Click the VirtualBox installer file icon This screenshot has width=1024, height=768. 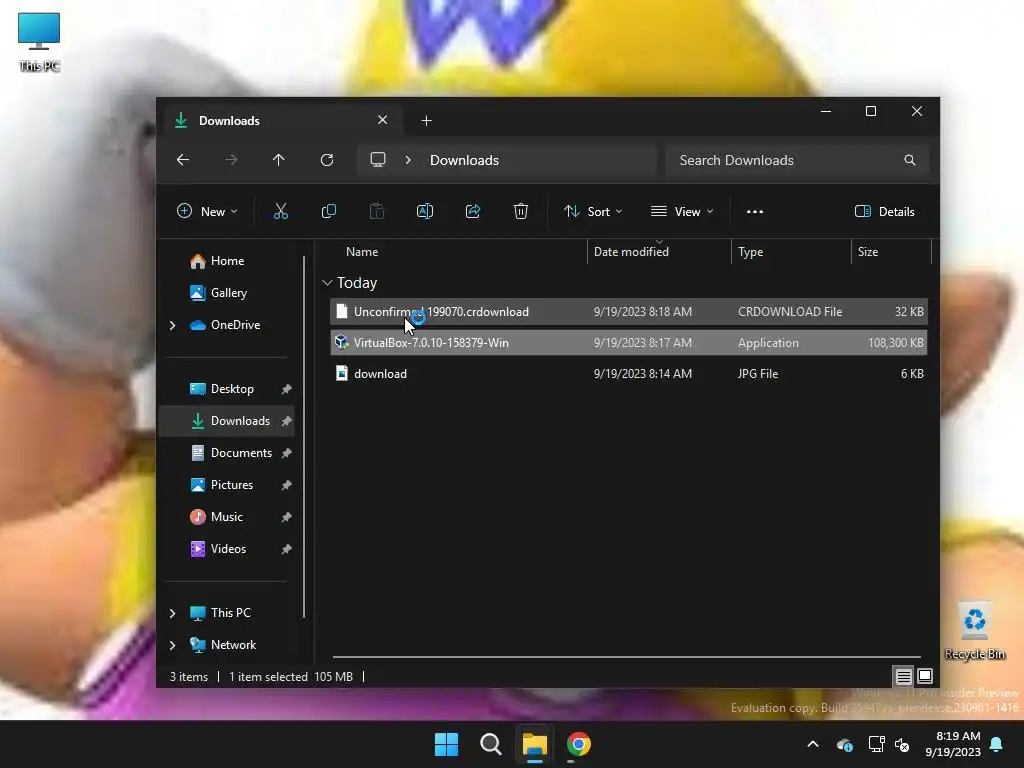click(342, 342)
